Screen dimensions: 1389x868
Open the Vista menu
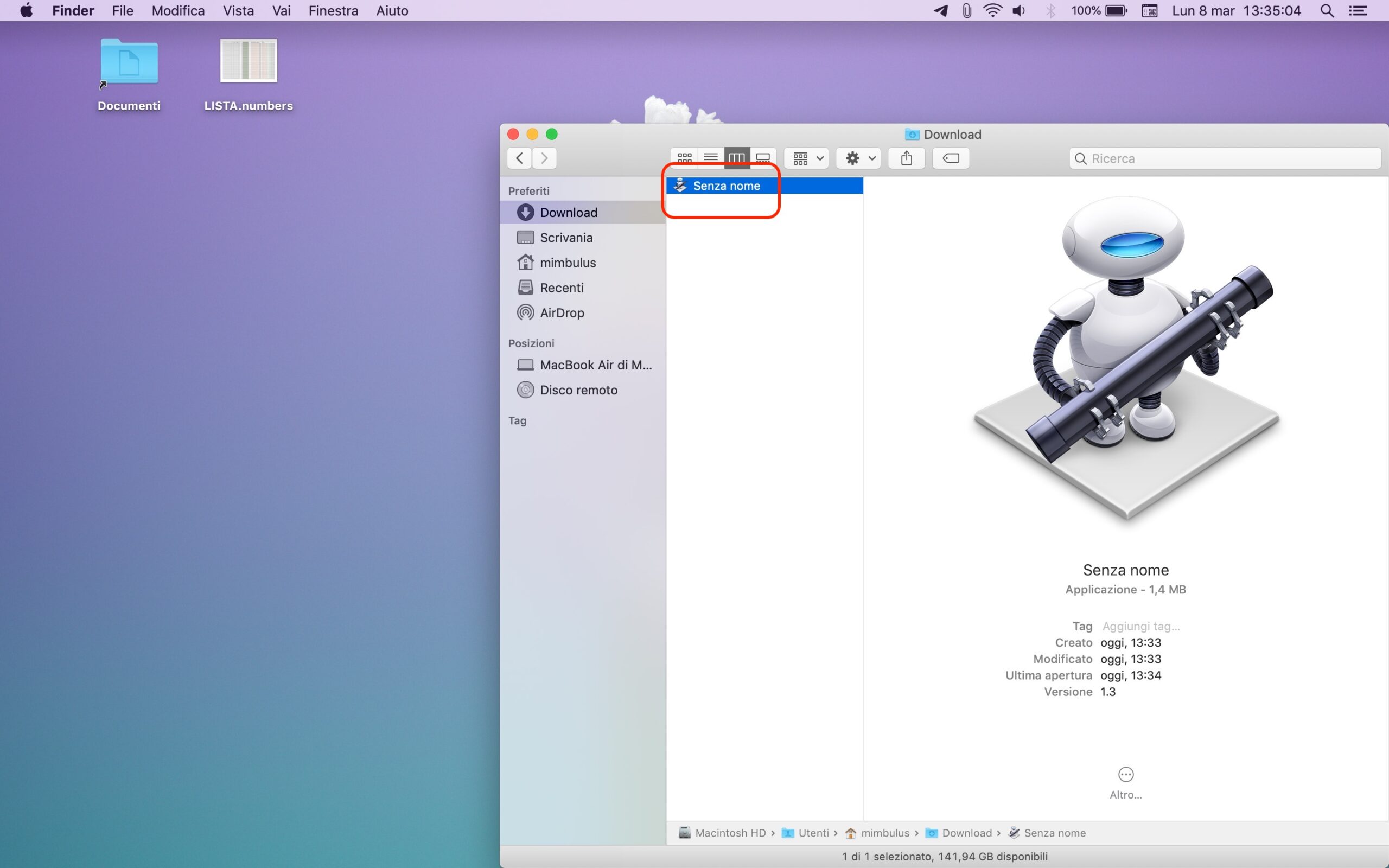click(238, 11)
